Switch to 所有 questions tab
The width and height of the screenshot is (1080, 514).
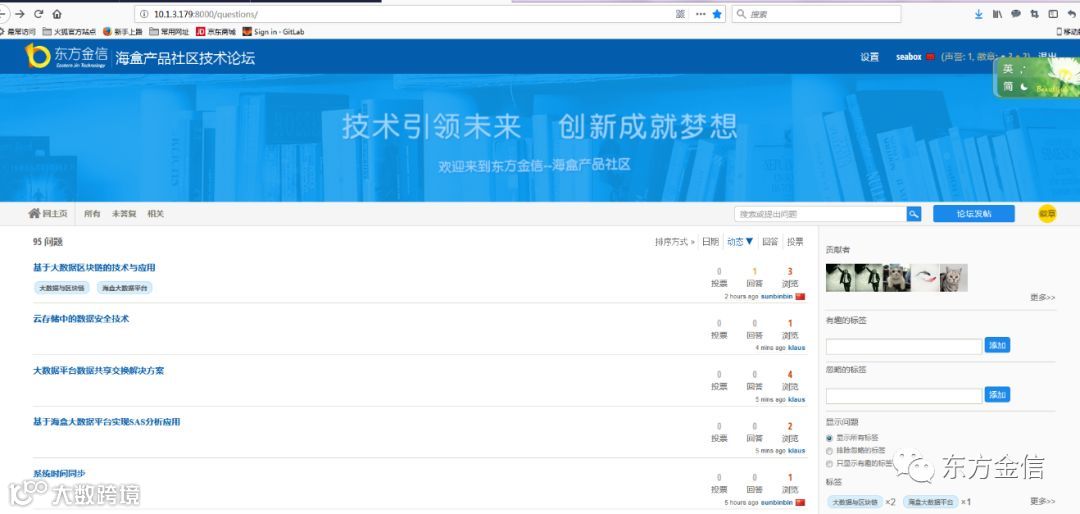92,214
